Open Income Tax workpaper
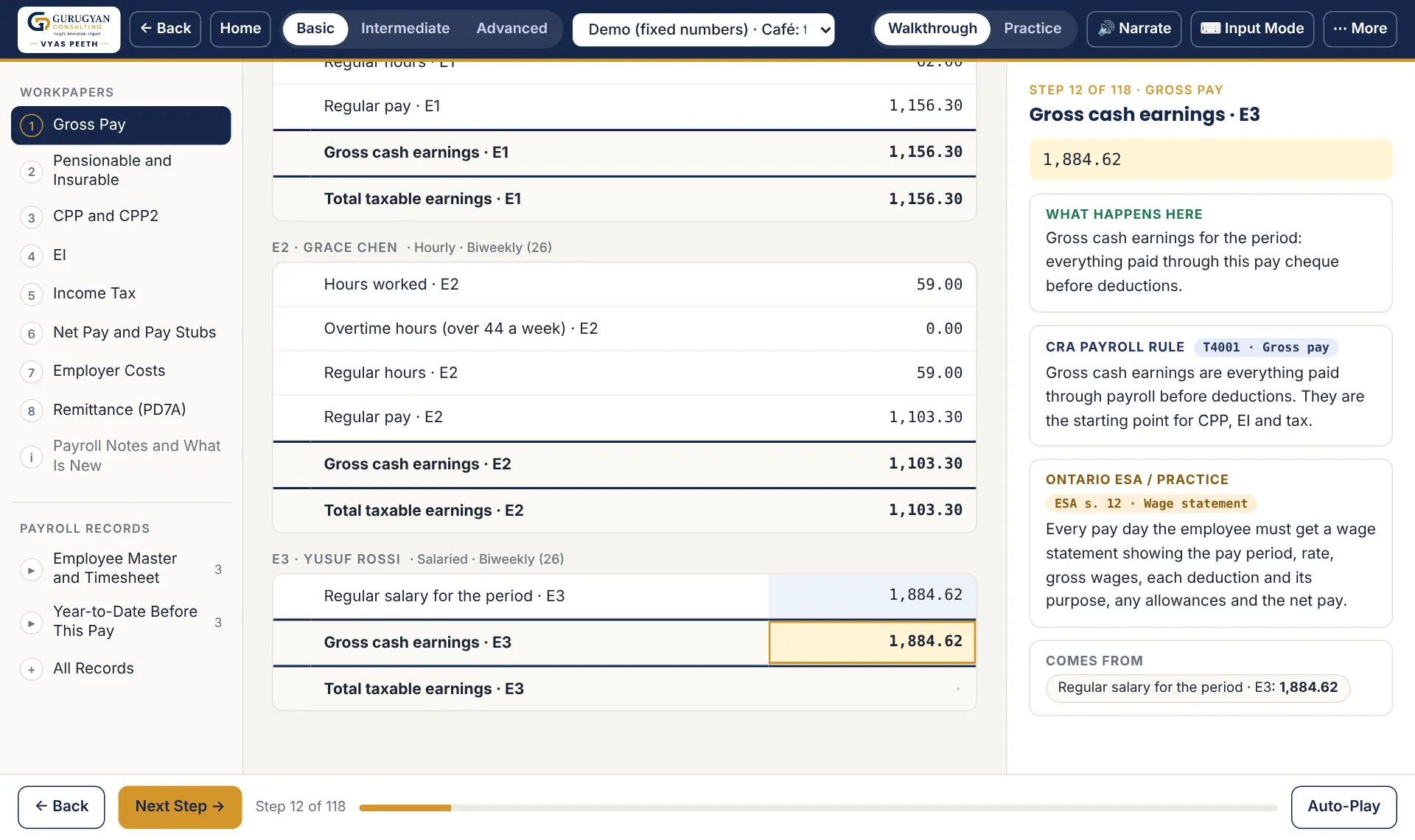Image resolution: width=1415 pixels, height=840 pixels. [x=121, y=294]
